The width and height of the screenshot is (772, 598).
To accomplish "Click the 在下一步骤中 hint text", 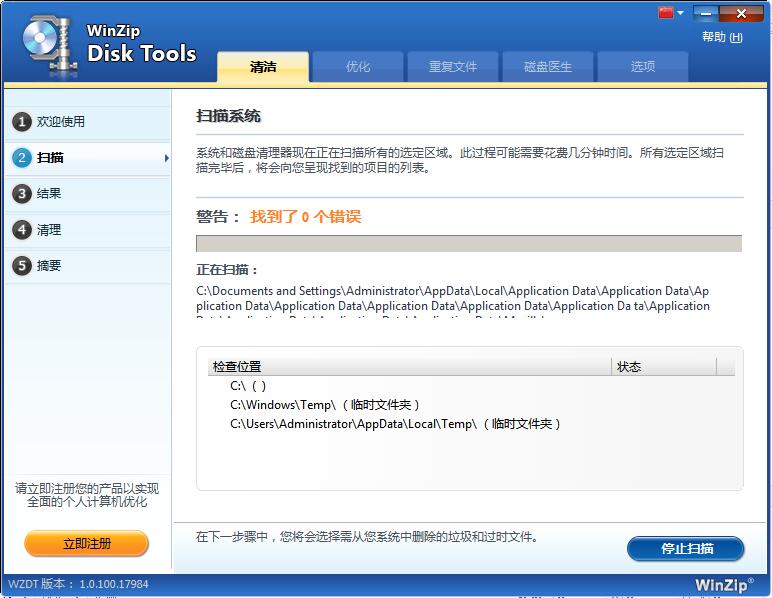I will 367,536.
